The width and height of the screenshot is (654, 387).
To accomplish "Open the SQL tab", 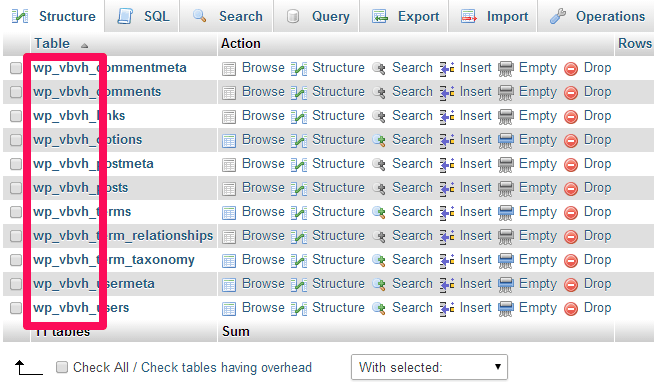I will [142, 16].
